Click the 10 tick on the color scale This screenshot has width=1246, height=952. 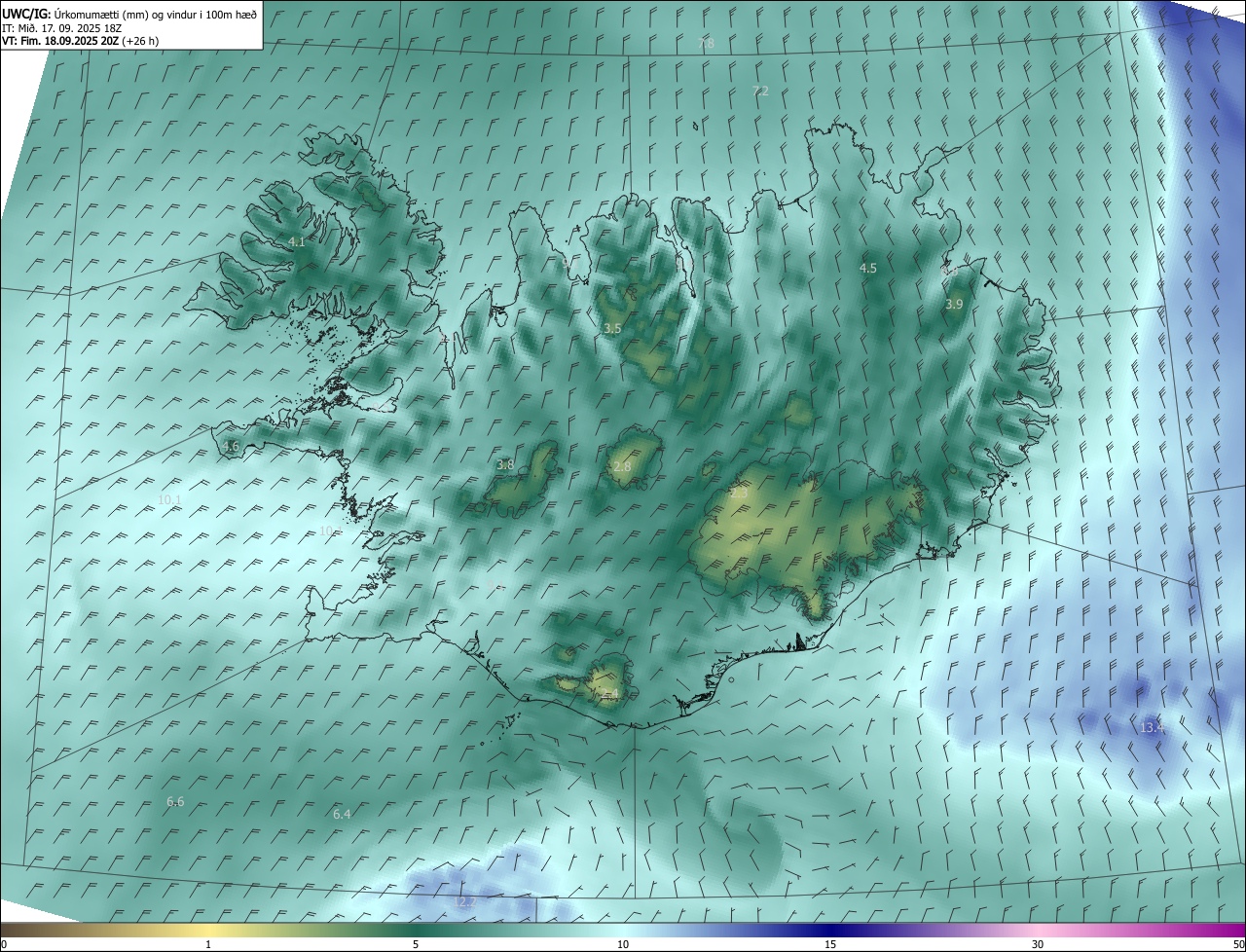[623, 944]
